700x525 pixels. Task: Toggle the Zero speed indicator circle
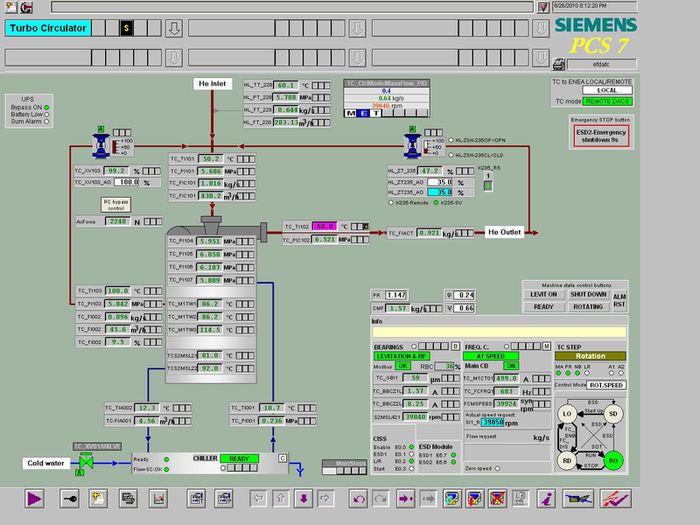[x=497, y=468]
